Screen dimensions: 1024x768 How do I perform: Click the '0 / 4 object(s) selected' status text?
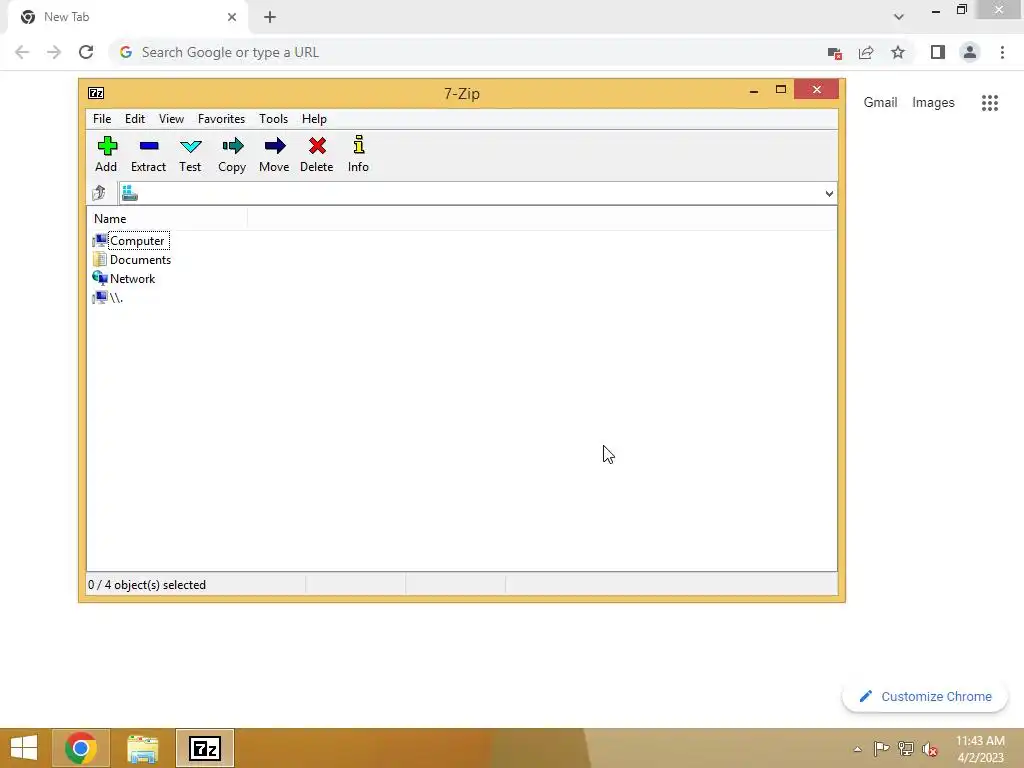pyautogui.click(x=147, y=584)
